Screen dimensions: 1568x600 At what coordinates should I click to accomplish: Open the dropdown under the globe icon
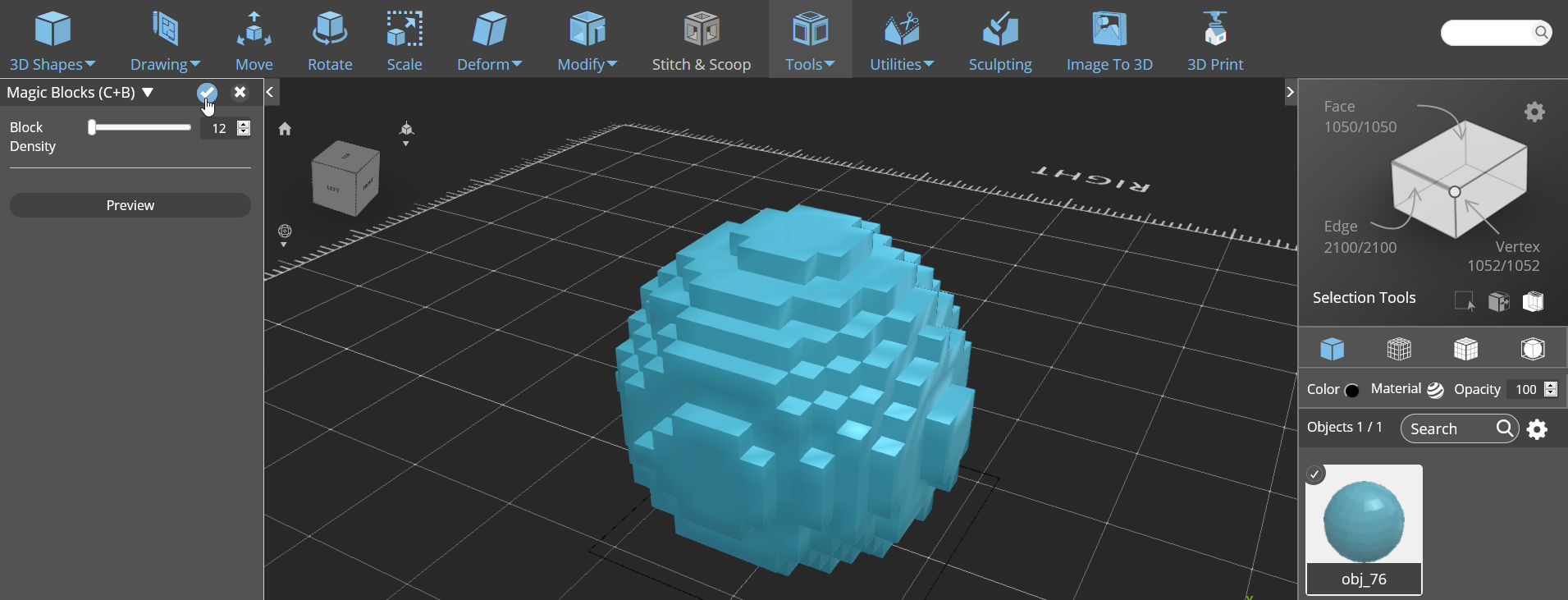[284, 245]
